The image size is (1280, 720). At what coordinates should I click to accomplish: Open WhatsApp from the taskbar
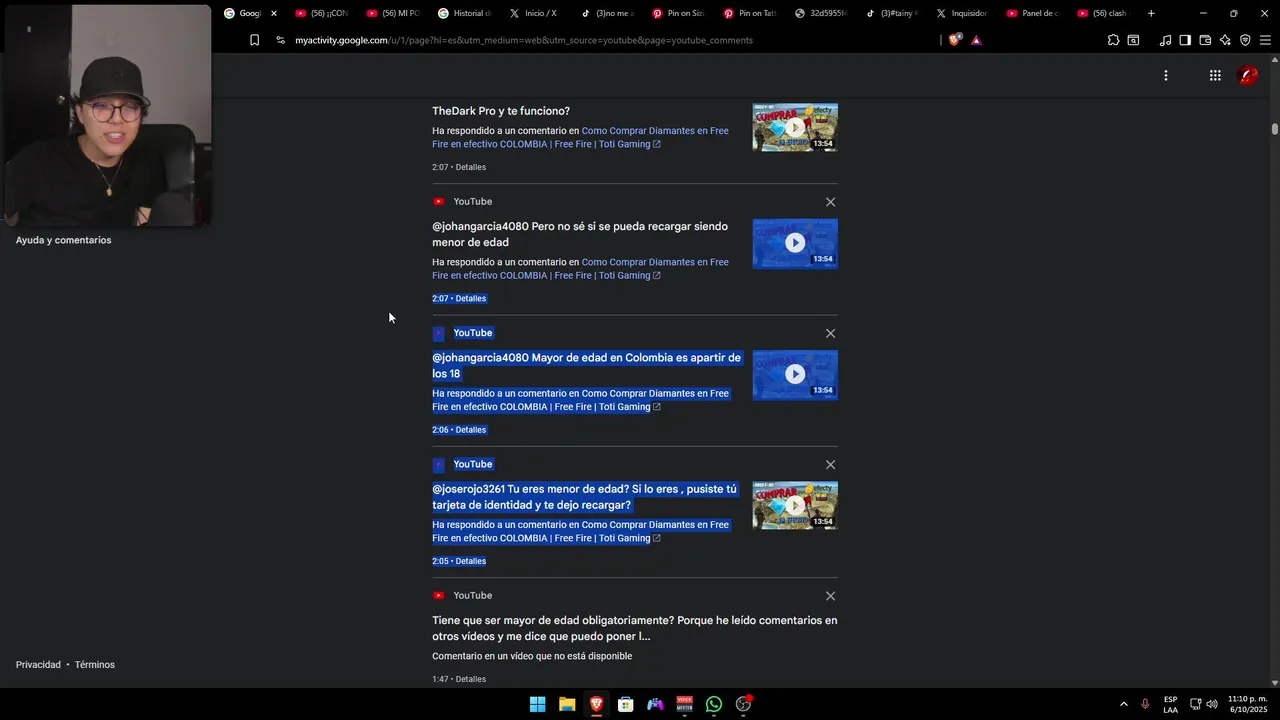click(x=713, y=704)
